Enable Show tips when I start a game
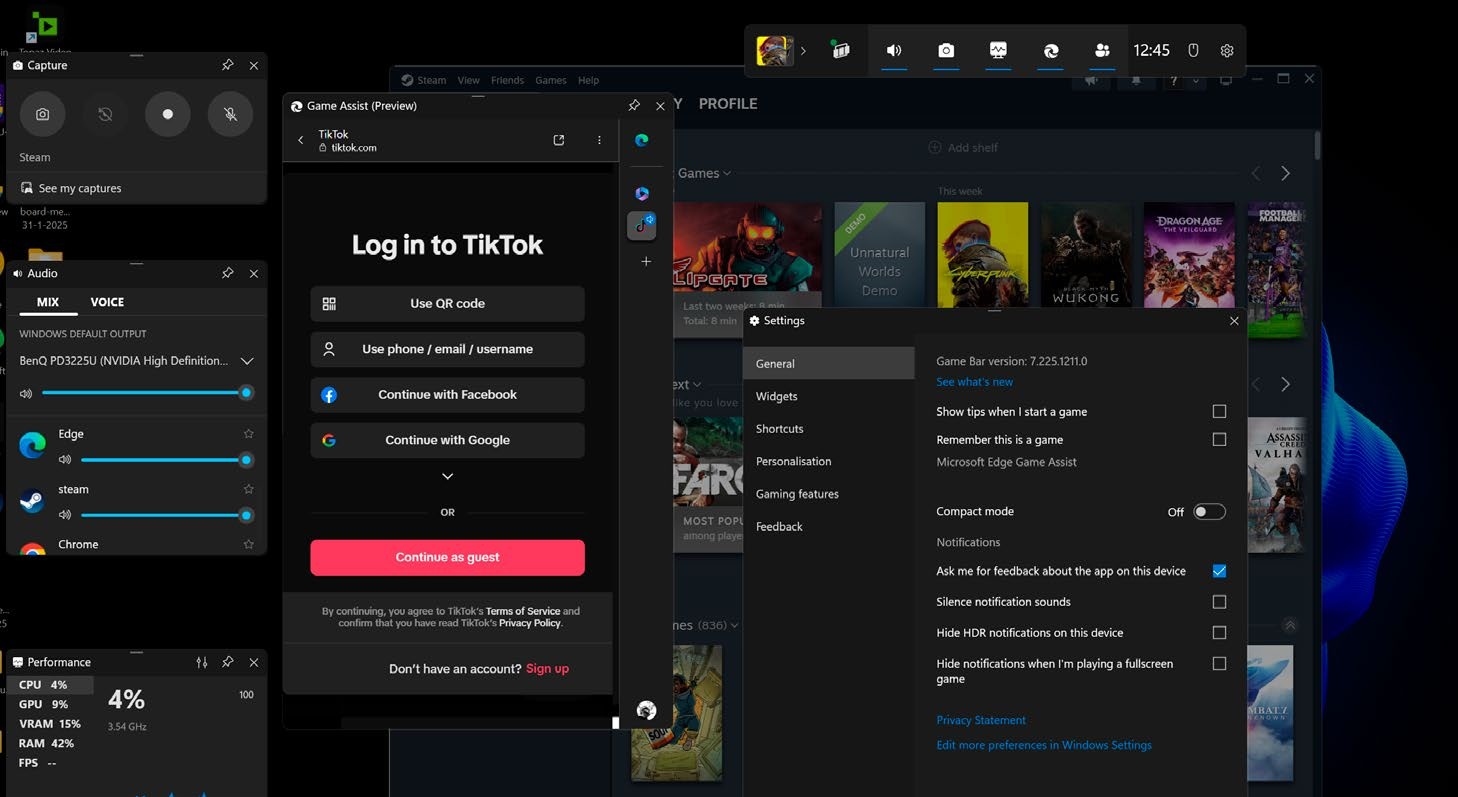 click(1219, 411)
